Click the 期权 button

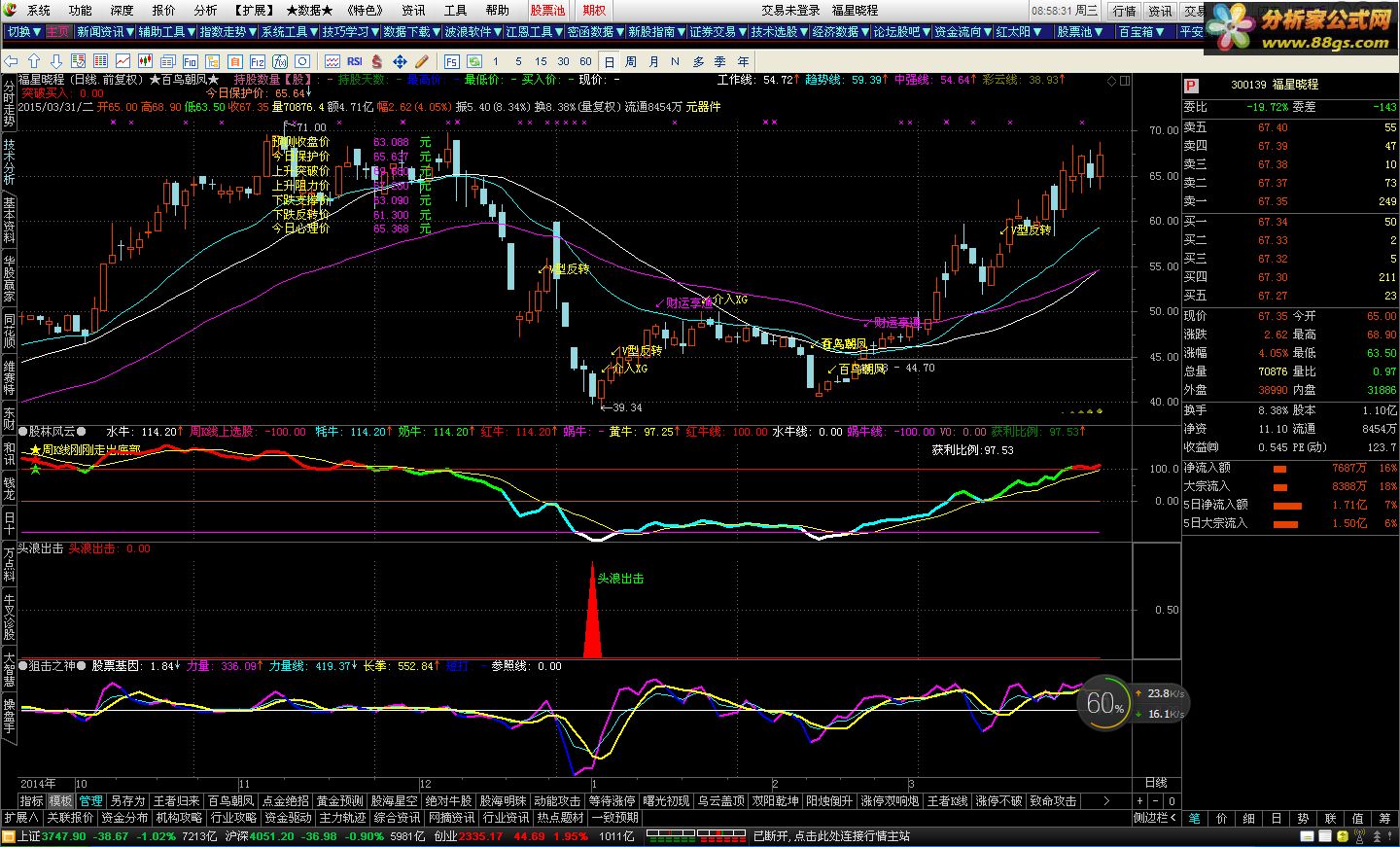click(x=594, y=10)
